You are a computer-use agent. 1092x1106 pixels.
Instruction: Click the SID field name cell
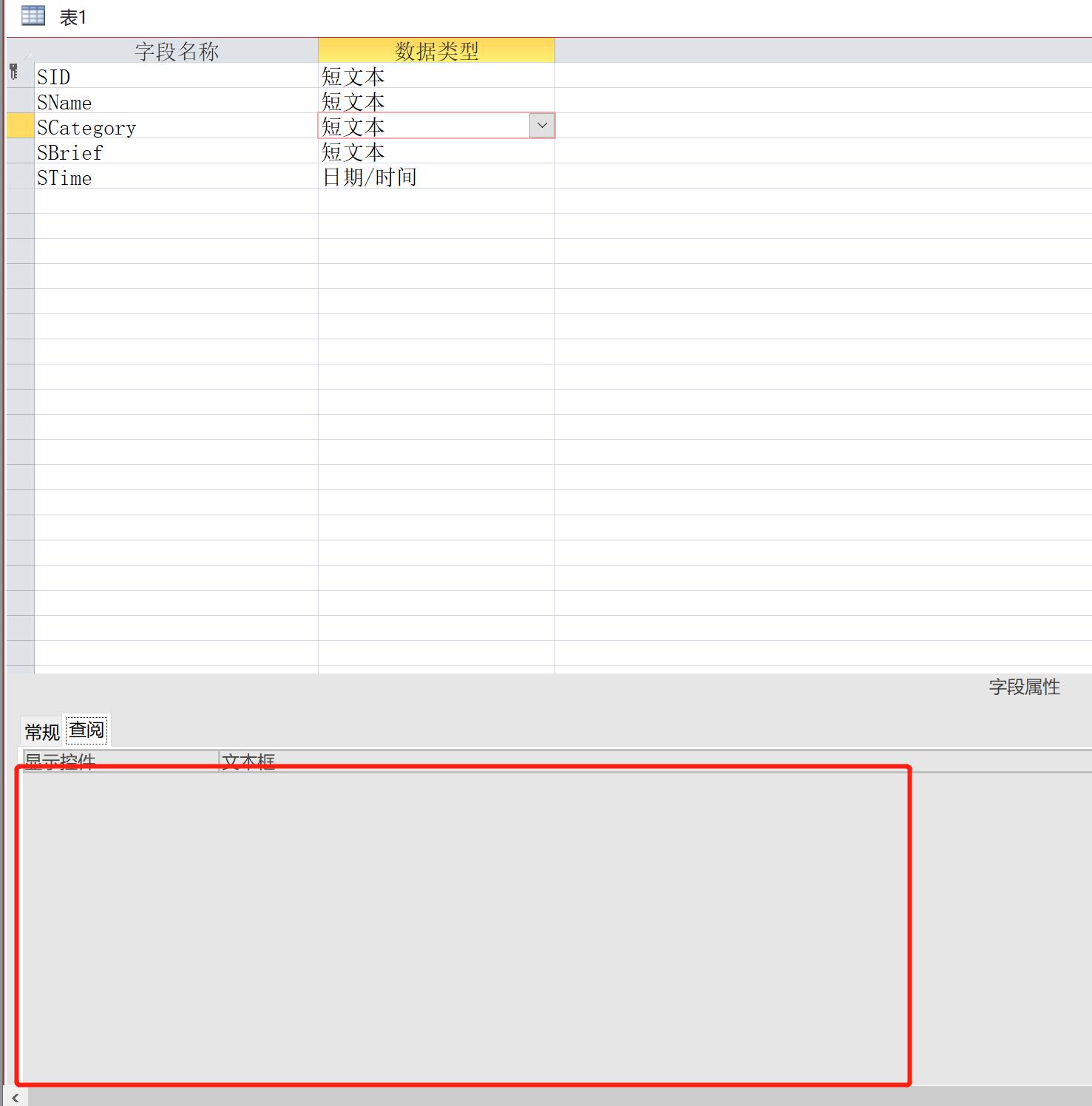coord(176,76)
